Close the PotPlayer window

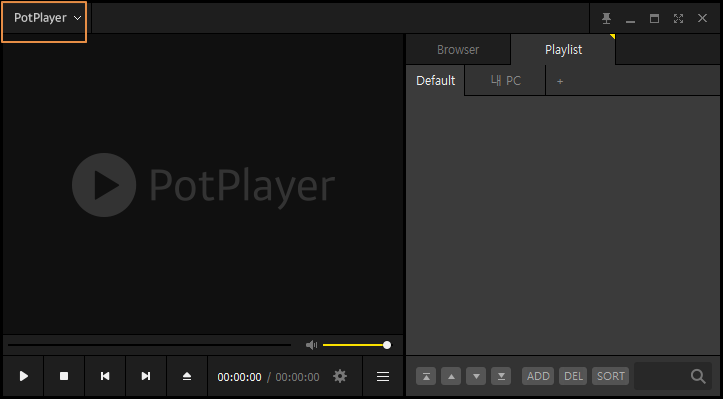pyautogui.click(x=702, y=18)
